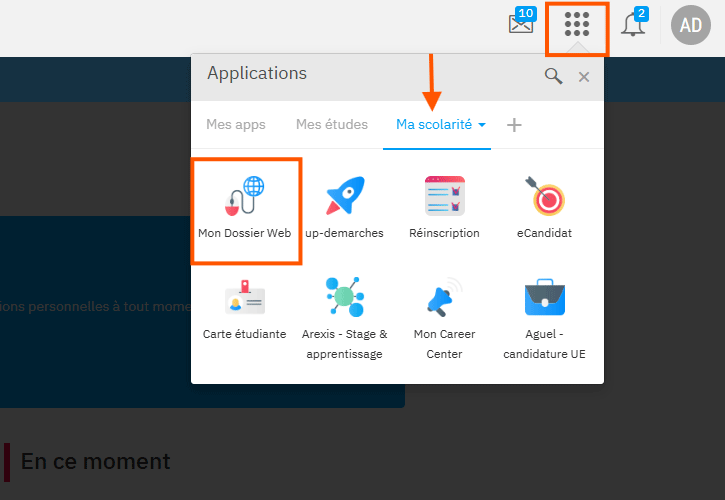The width and height of the screenshot is (725, 500).
Task: View notifications from the bell icon
Action: pyautogui.click(x=633, y=25)
